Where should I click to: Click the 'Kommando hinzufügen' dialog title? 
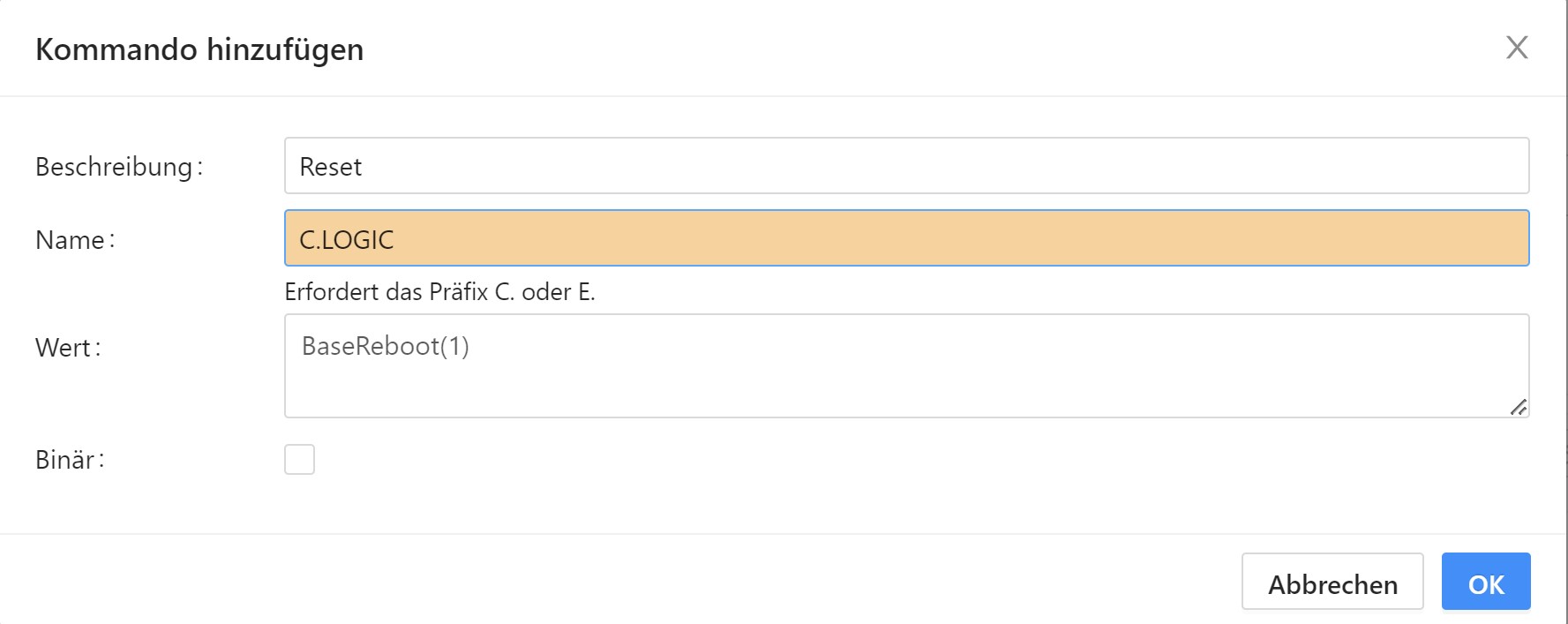(x=199, y=49)
